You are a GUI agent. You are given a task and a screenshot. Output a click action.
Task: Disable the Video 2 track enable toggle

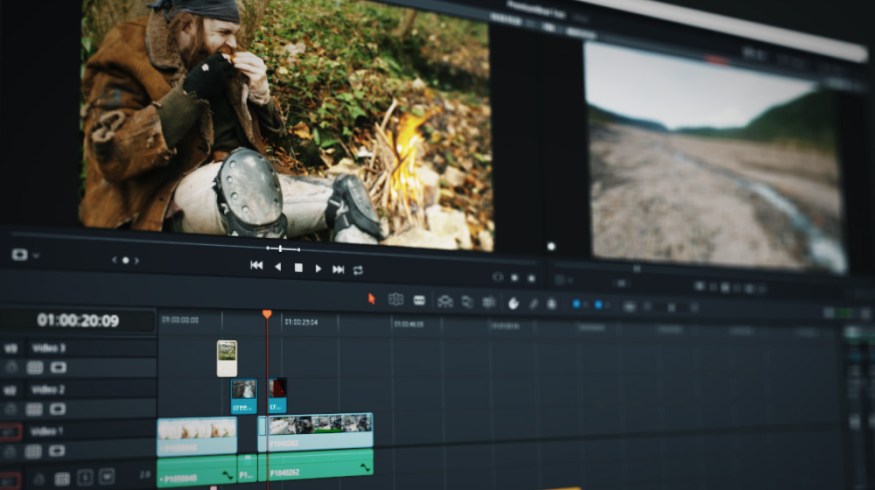pyautogui.click(x=57, y=408)
